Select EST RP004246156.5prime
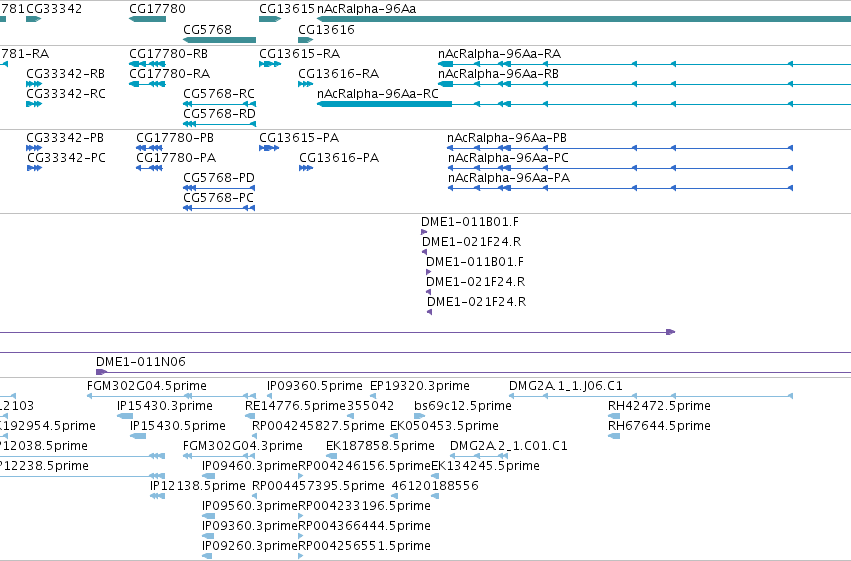The image size is (851, 561). tap(364, 466)
